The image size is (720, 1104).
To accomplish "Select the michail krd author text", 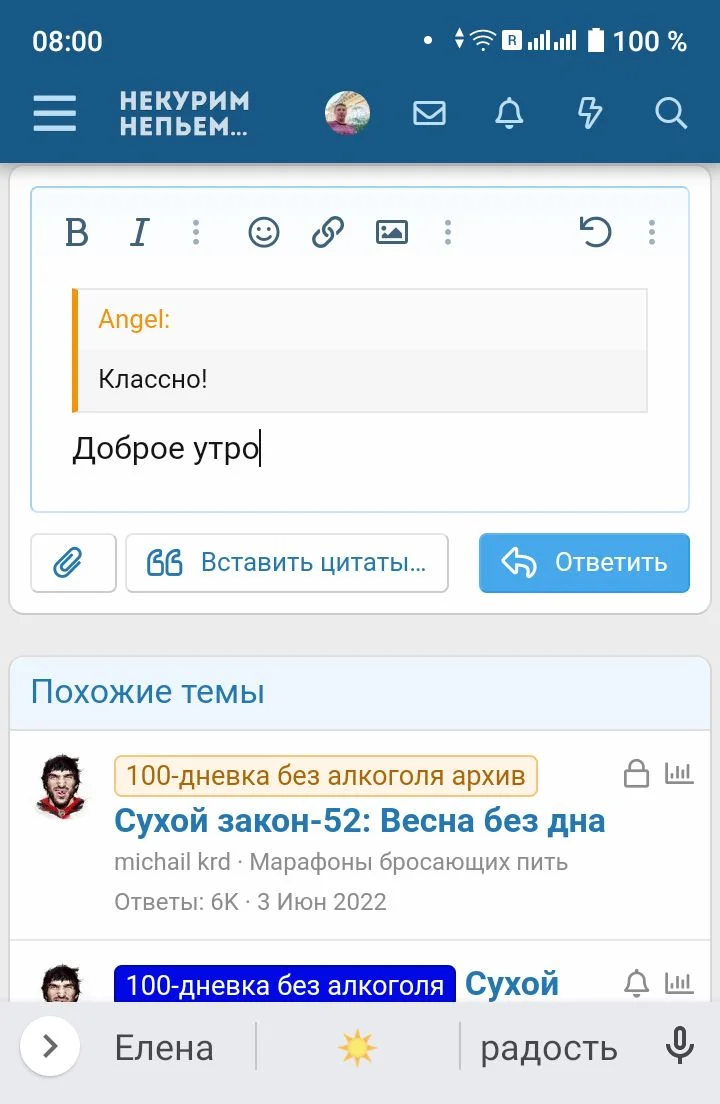I will pyautogui.click(x=172, y=862).
